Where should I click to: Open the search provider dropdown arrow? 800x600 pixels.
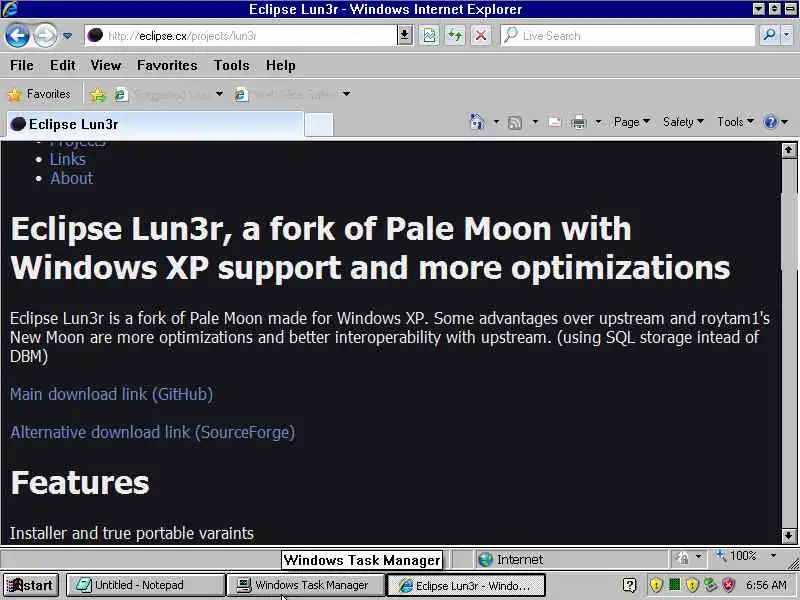(x=787, y=36)
